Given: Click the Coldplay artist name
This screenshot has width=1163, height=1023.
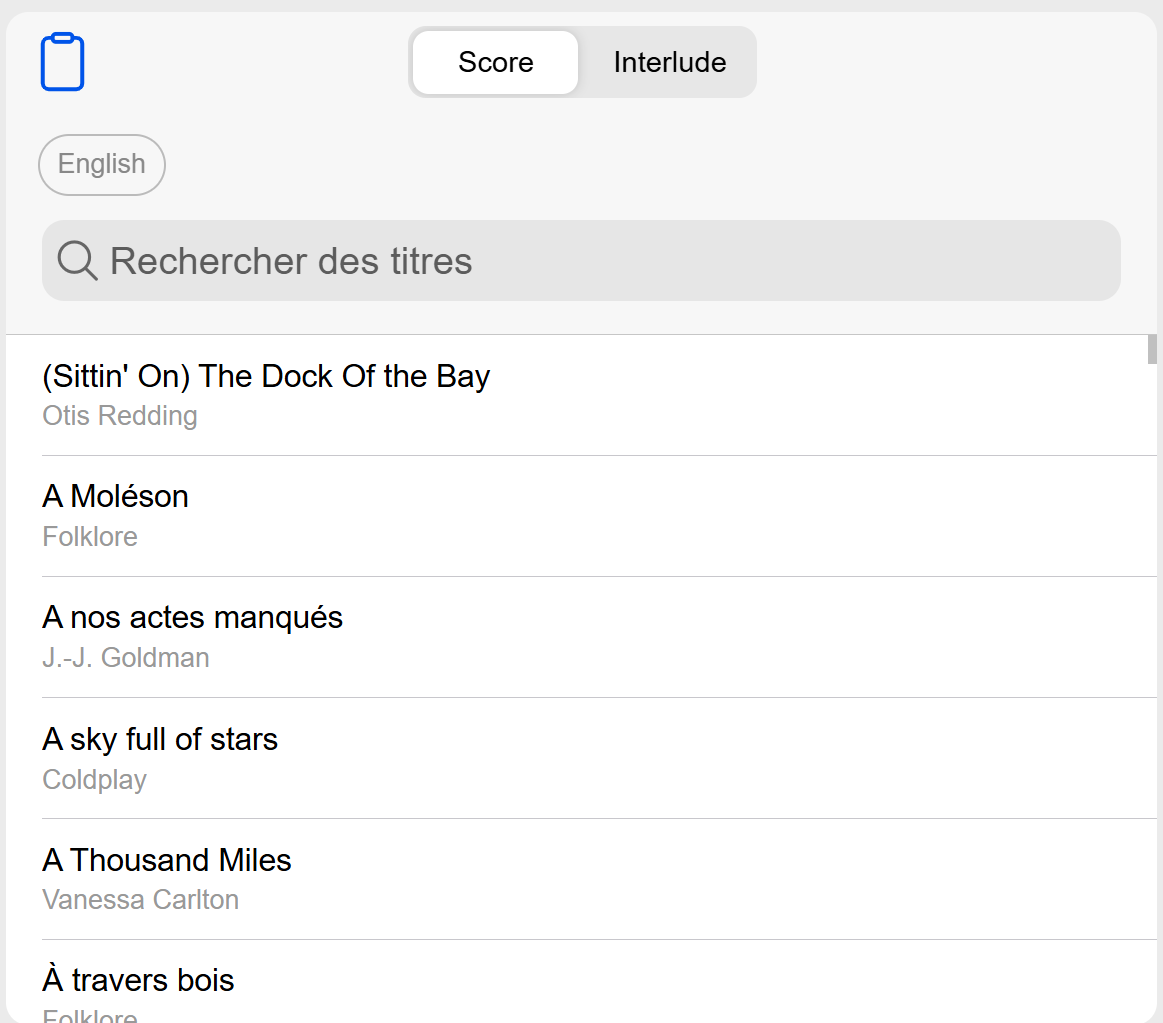Looking at the screenshot, I should click(95, 780).
